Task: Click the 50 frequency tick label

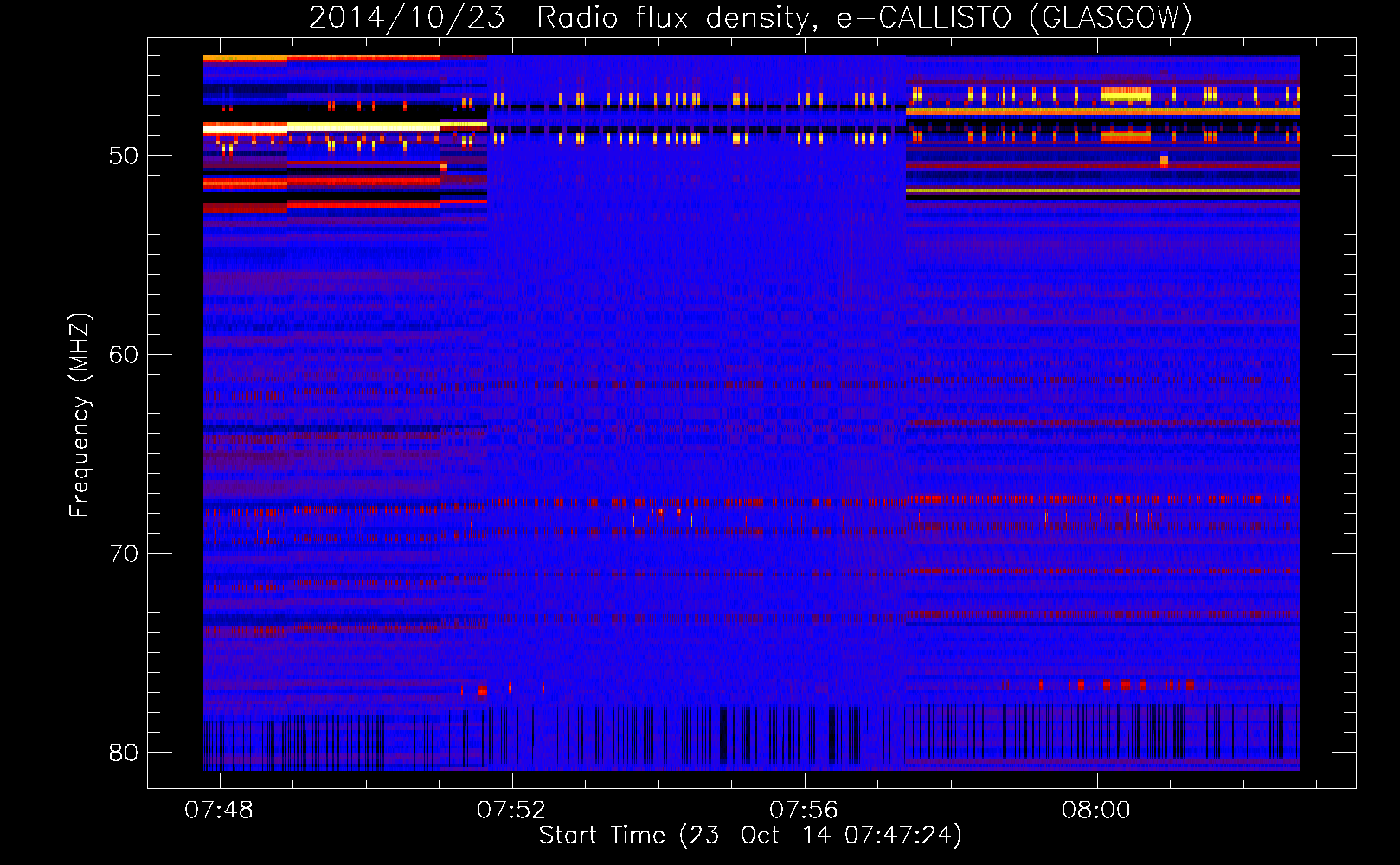Action: point(124,157)
